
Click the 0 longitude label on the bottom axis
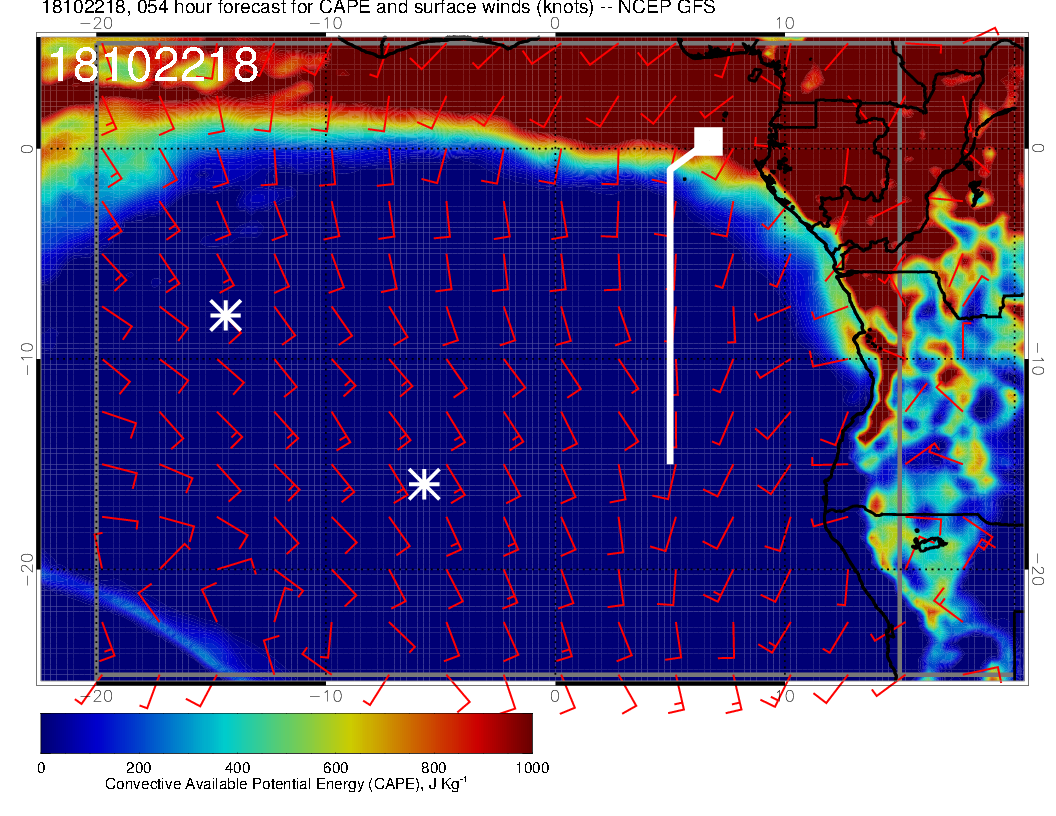(555, 695)
